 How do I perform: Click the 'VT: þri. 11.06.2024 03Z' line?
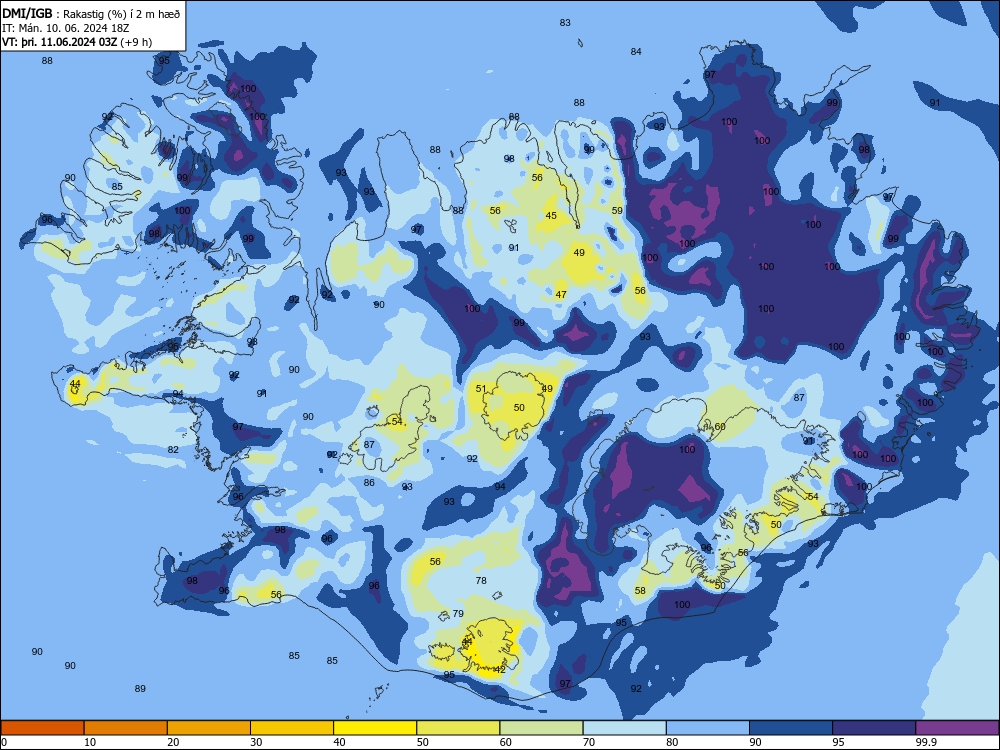(77, 42)
